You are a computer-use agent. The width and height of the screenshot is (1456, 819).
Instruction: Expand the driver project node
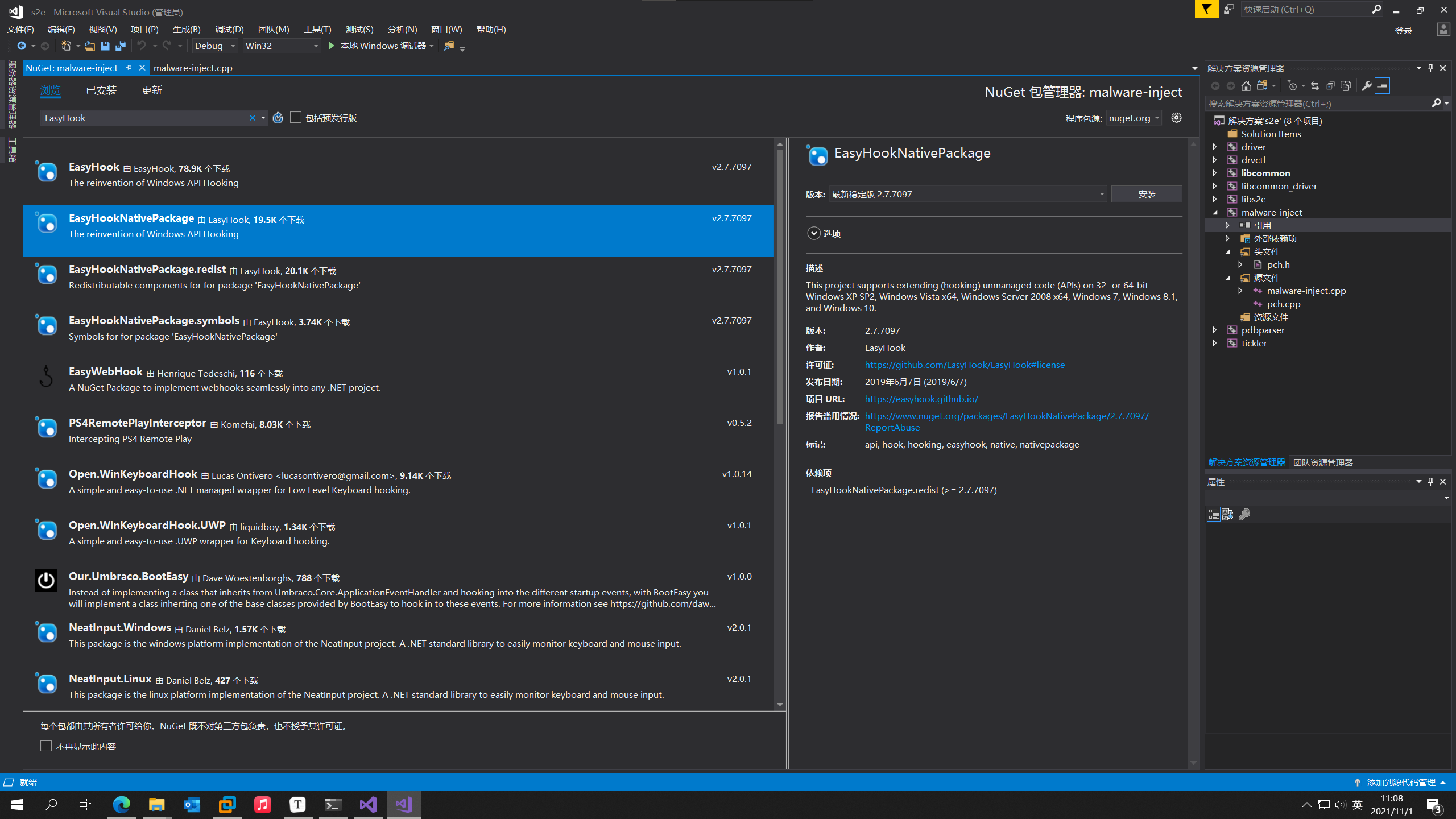(1215, 147)
